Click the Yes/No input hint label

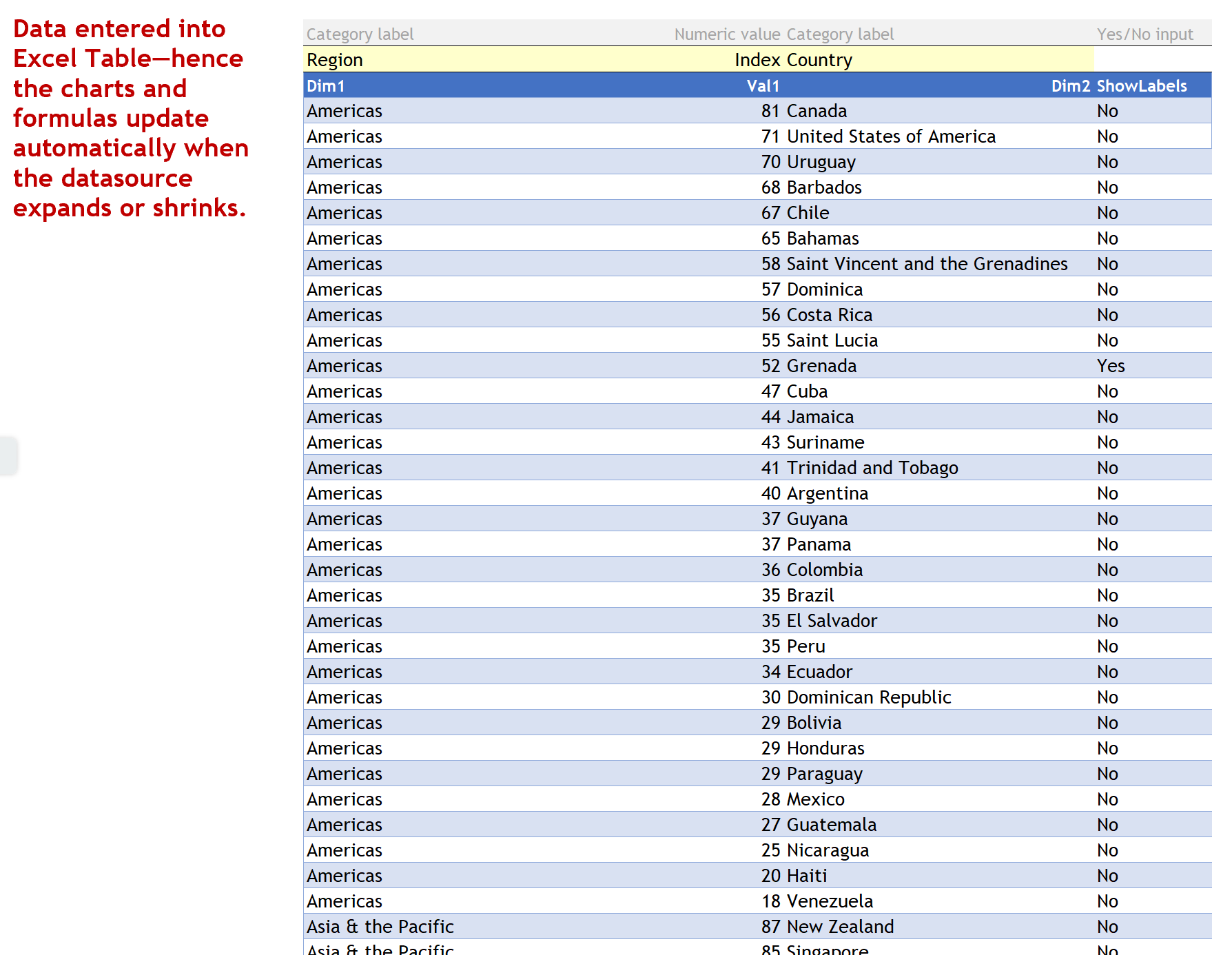point(1144,34)
